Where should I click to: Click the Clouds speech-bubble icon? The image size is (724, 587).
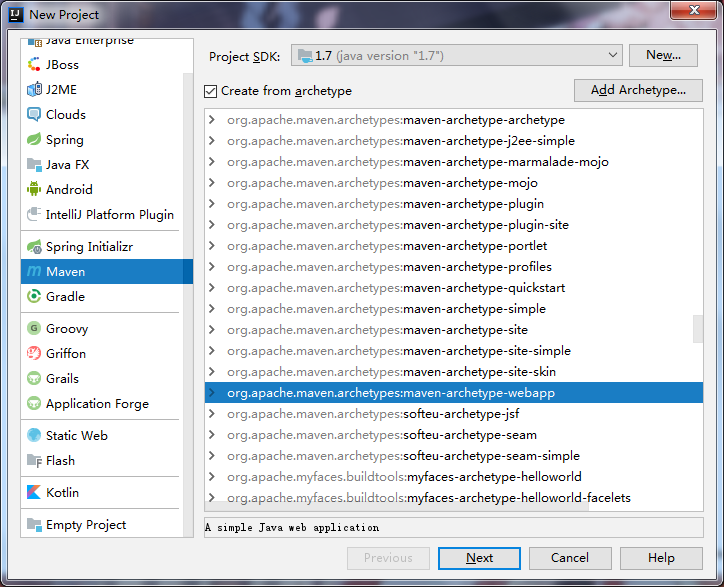coord(34,115)
